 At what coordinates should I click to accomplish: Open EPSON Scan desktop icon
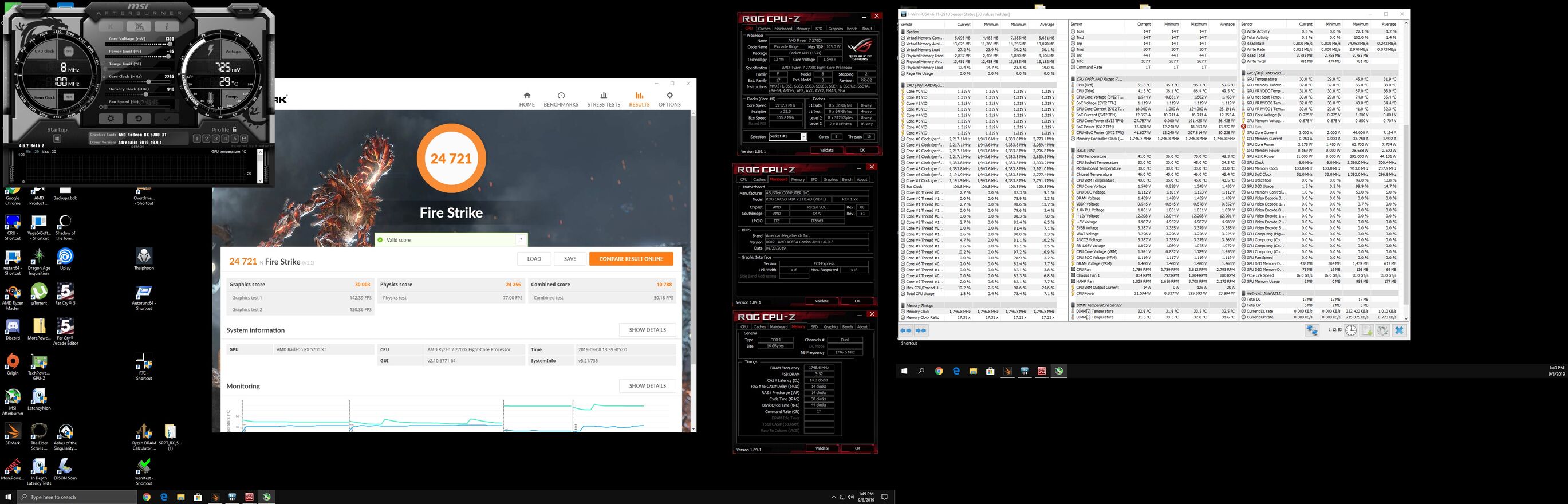(65, 469)
